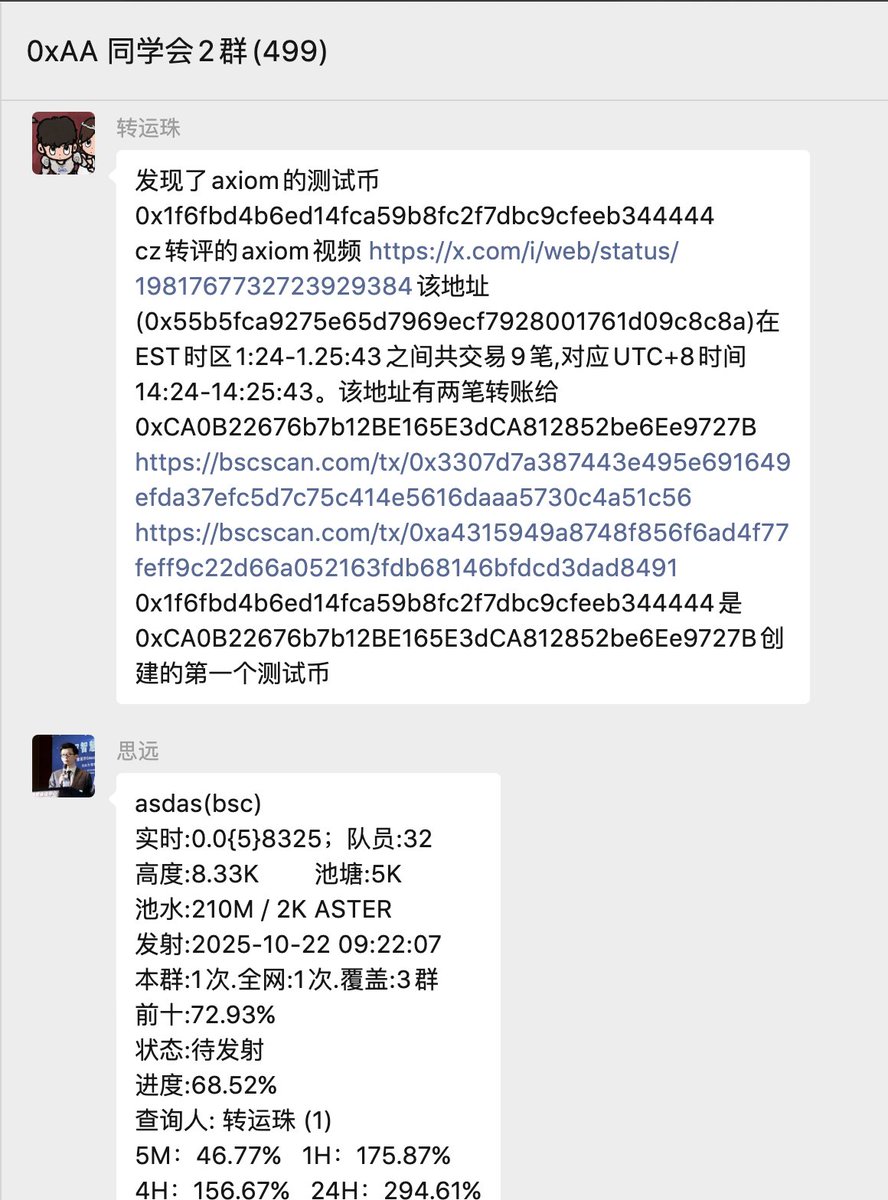Open 转运珠's profile avatar

click(x=64, y=143)
